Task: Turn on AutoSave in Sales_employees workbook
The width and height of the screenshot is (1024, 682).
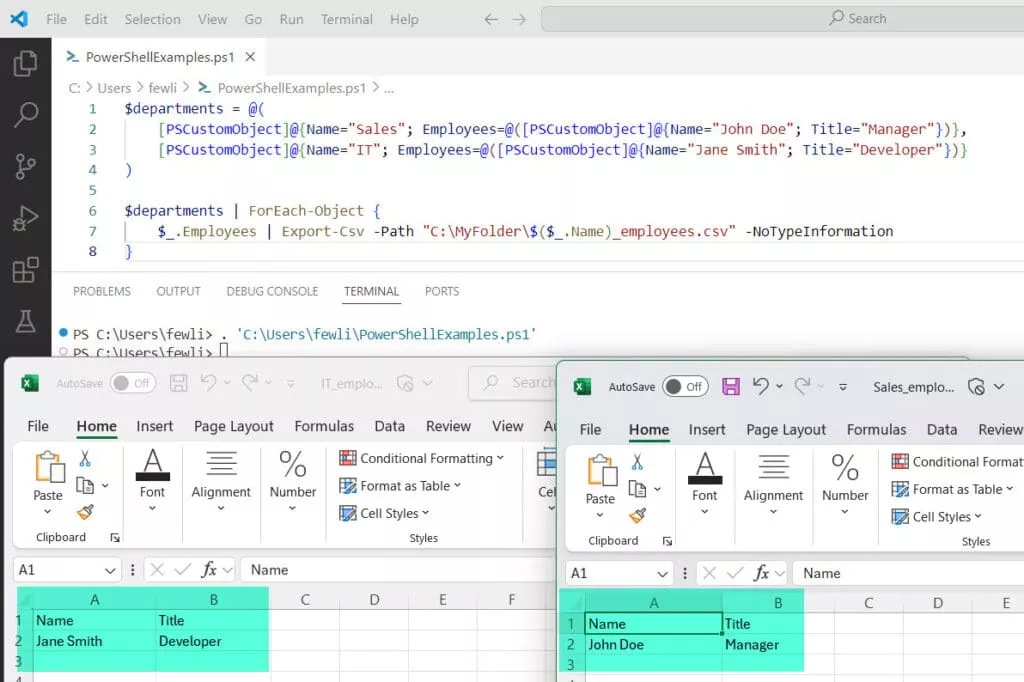Action: pyautogui.click(x=685, y=386)
